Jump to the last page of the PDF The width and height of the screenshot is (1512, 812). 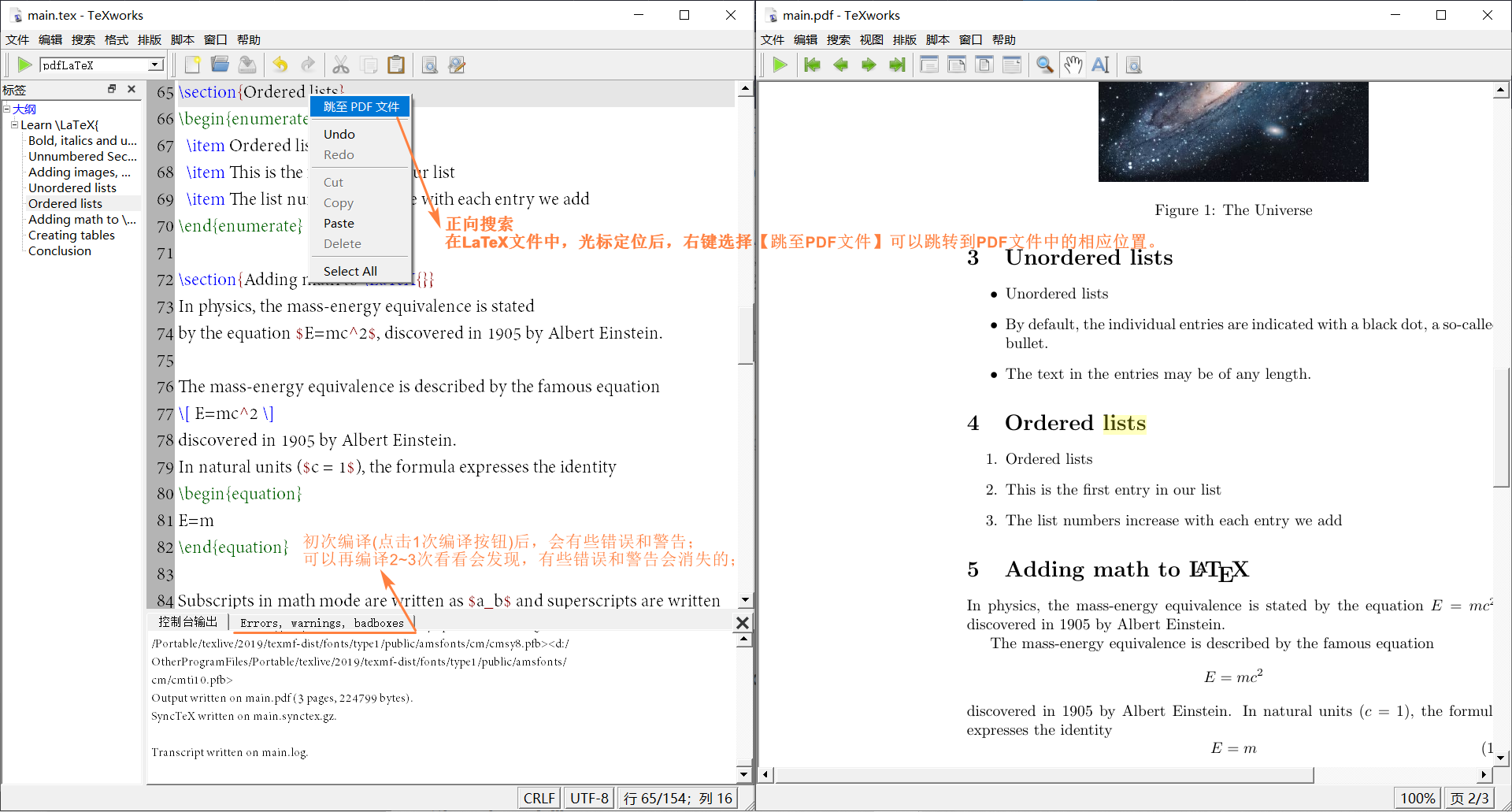[x=897, y=65]
